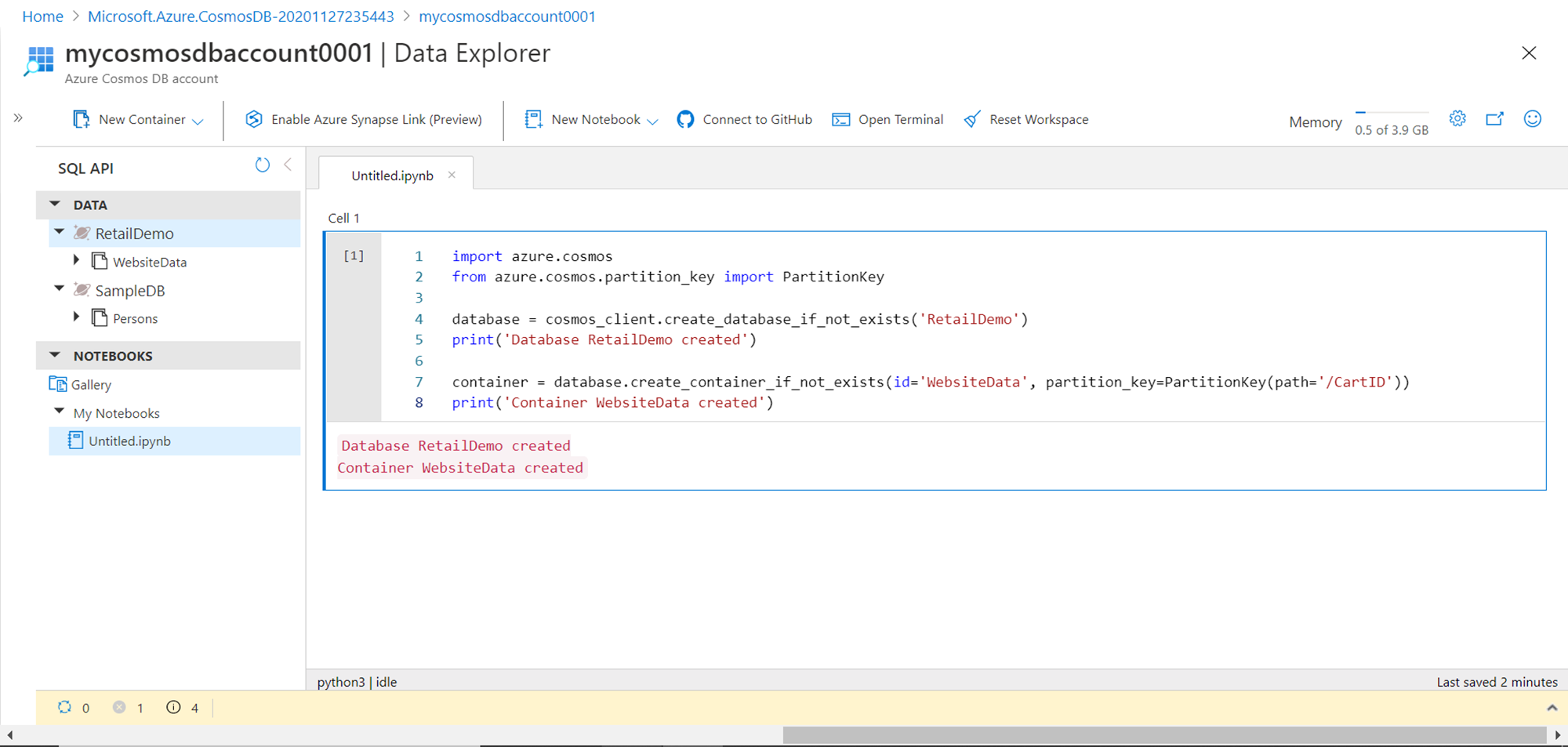Close the Untitled.ipynb tab

pos(452,175)
